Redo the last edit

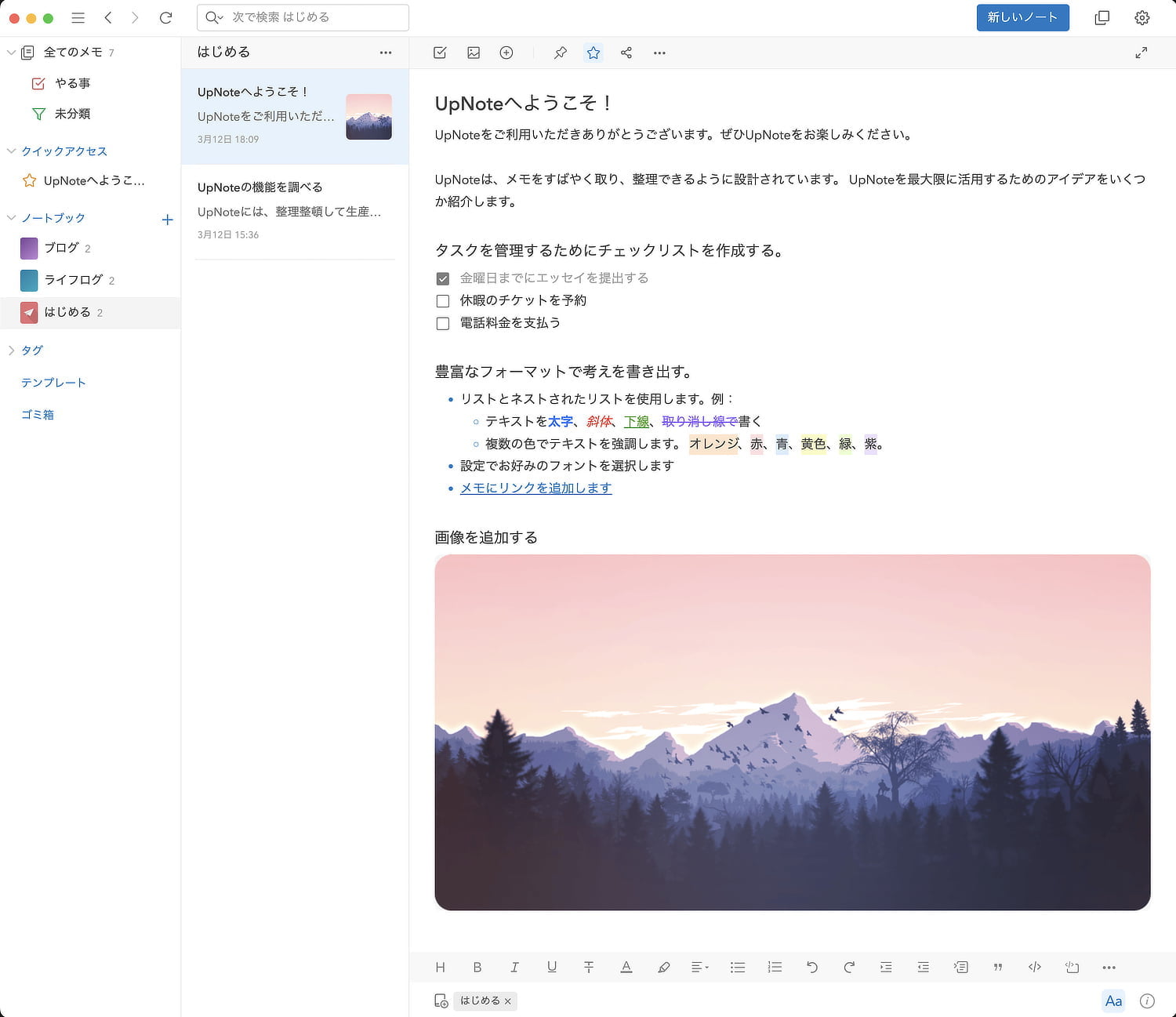click(849, 968)
